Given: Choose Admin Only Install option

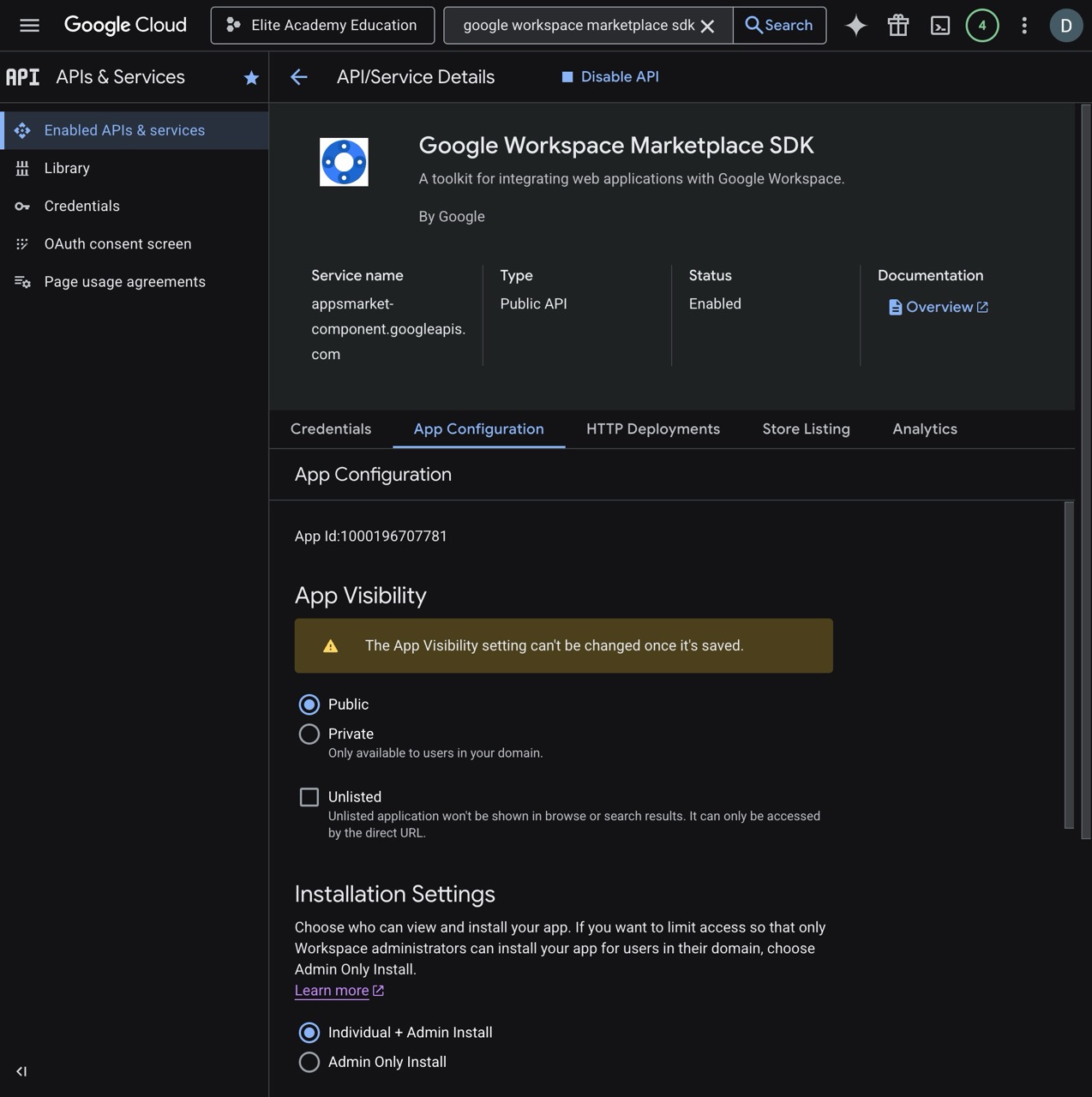Looking at the screenshot, I should click(x=309, y=1062).
